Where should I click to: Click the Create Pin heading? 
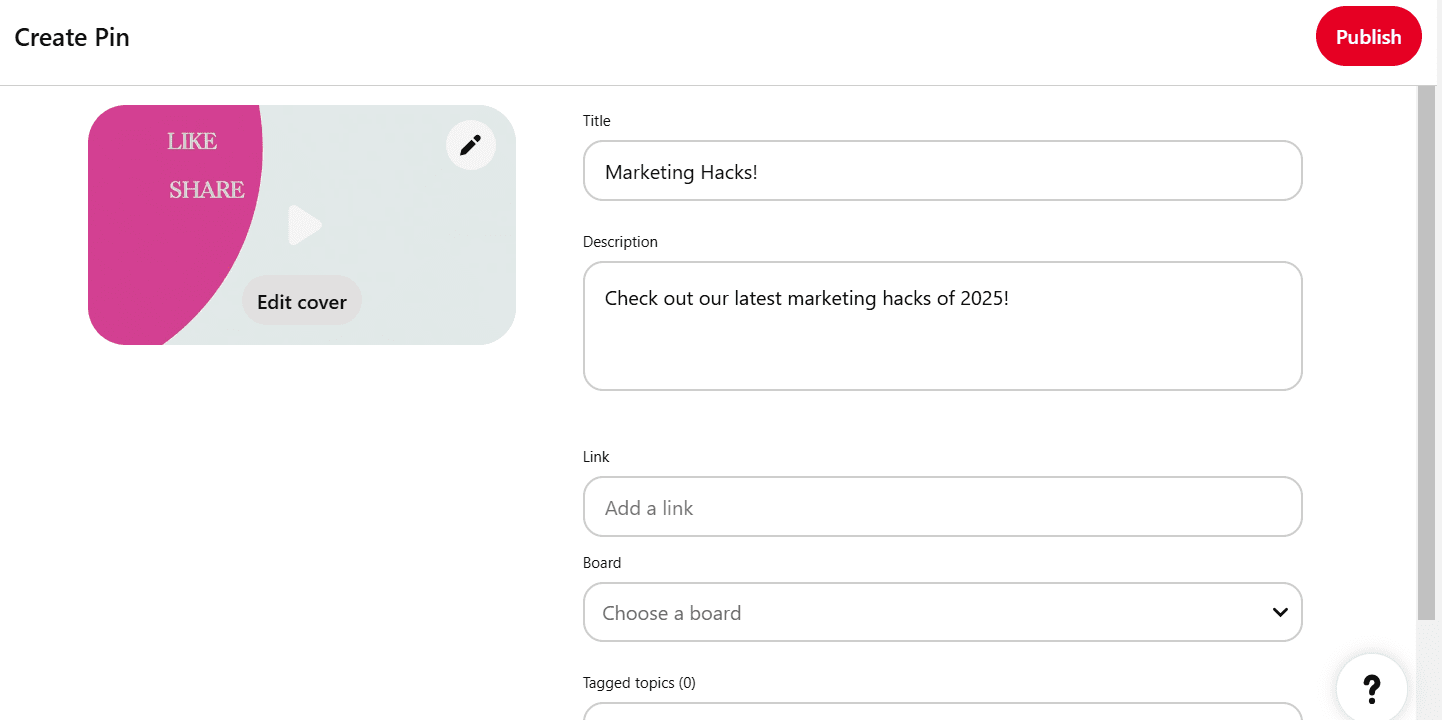72,38
